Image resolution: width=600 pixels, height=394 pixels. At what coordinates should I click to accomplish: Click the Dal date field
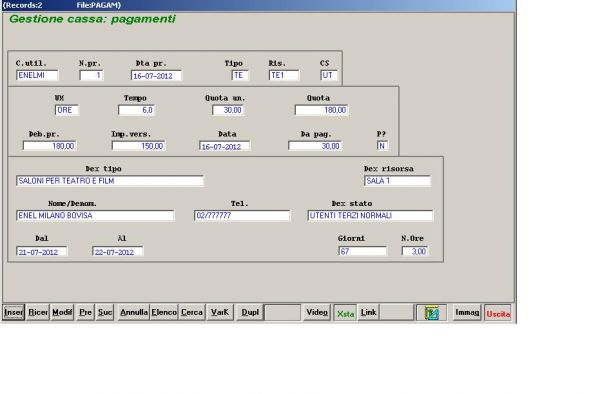tap(42, 252)
